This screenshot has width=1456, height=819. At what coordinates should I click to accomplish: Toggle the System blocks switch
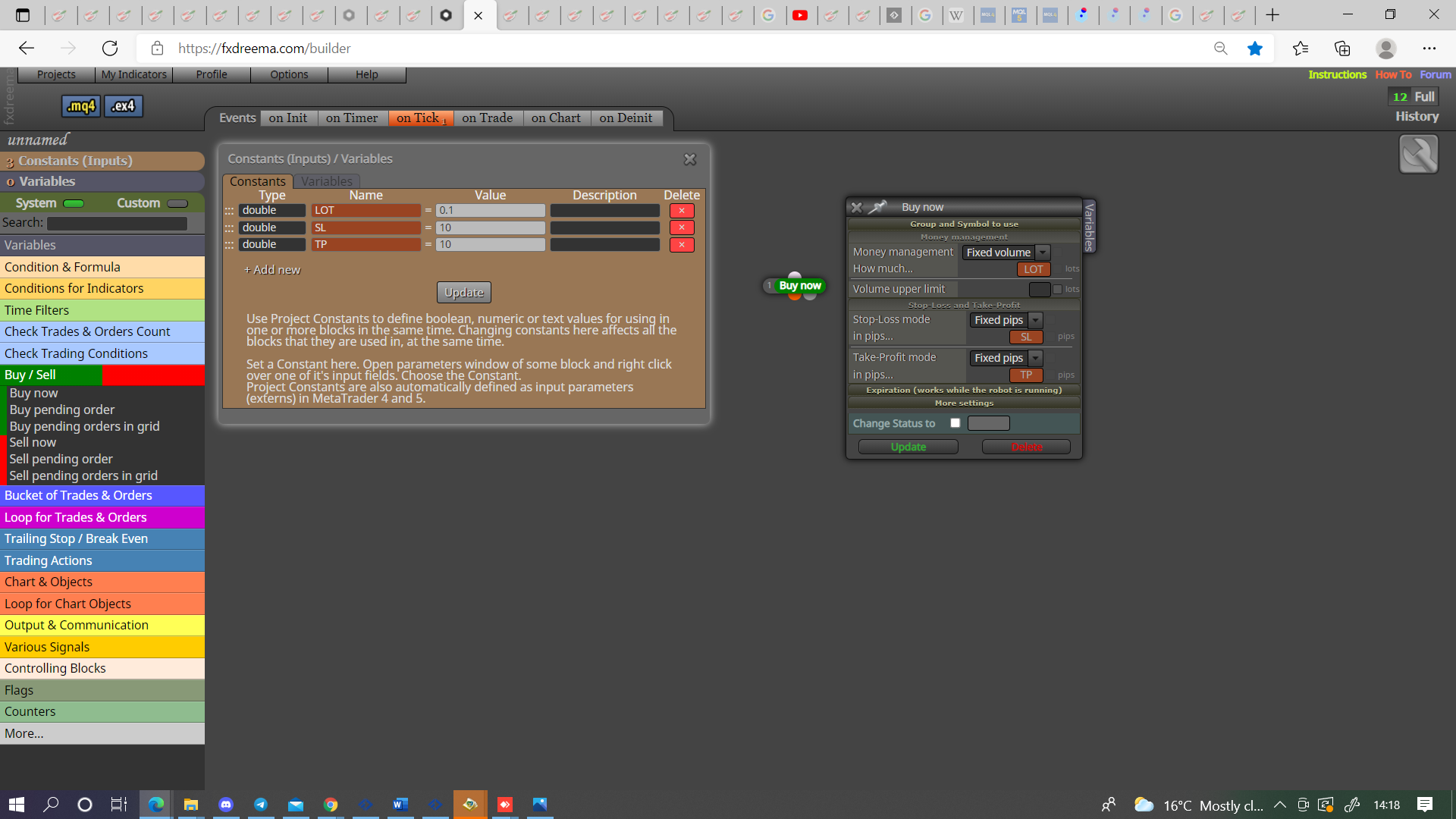pos(74,203)
